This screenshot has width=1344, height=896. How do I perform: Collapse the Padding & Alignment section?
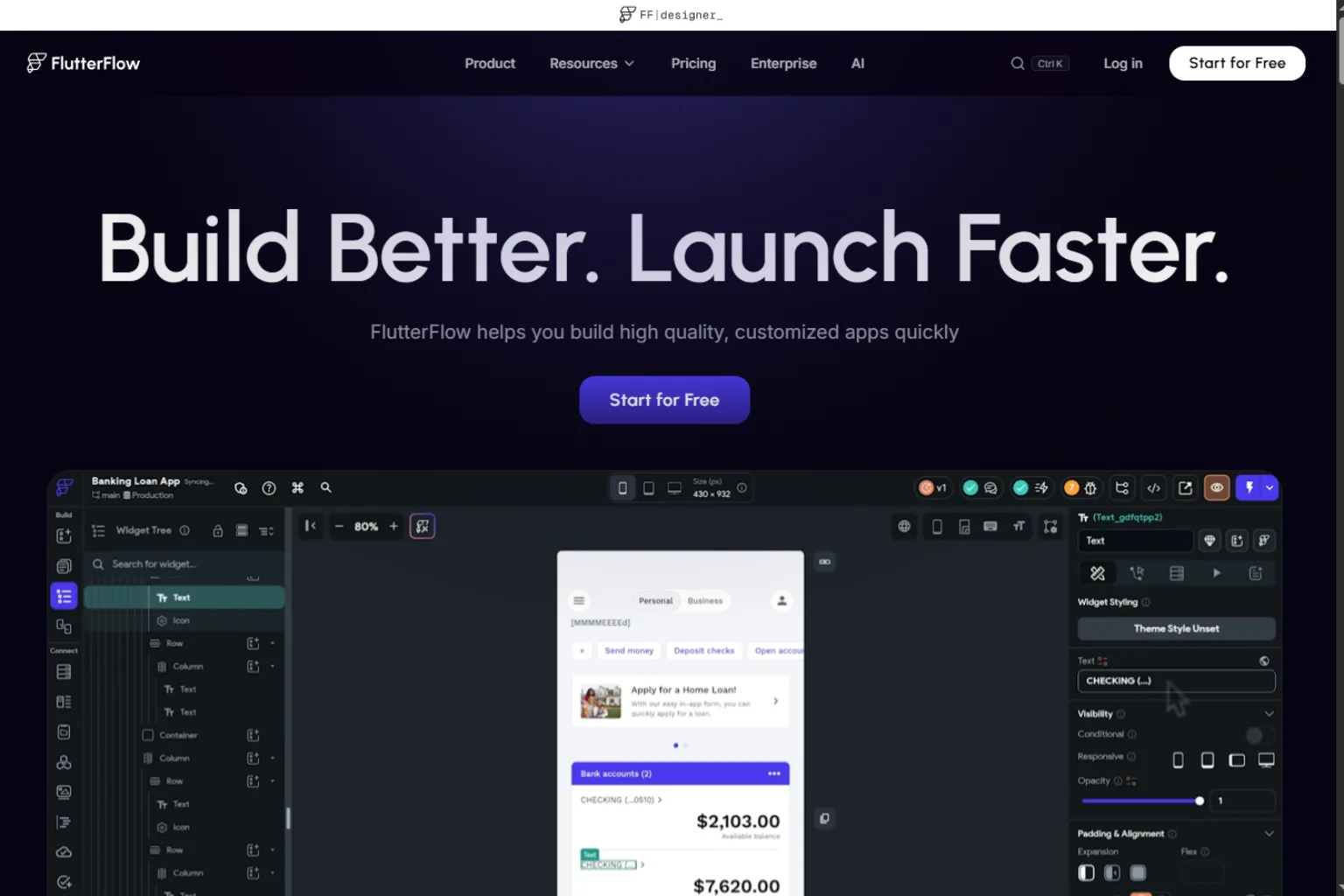[x=1269, y=834]
